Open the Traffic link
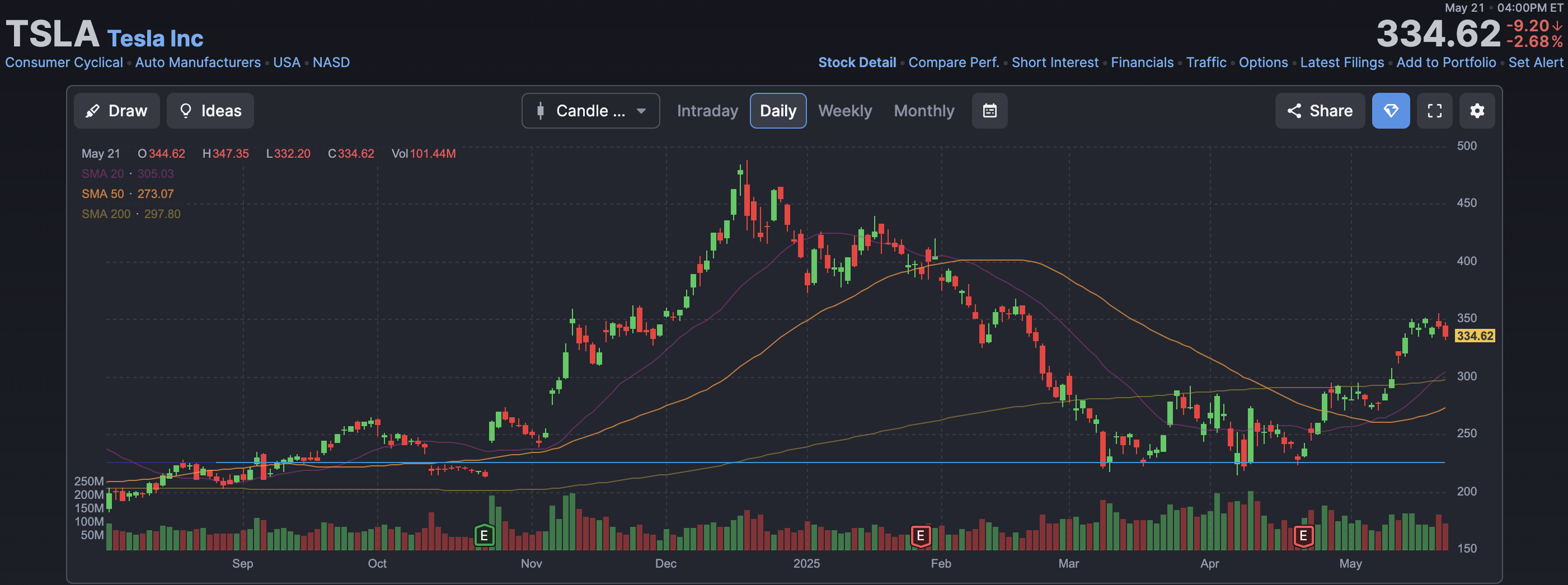Screen dimensions: 1568x585 pyautogui.click(x=1206, y=63)
